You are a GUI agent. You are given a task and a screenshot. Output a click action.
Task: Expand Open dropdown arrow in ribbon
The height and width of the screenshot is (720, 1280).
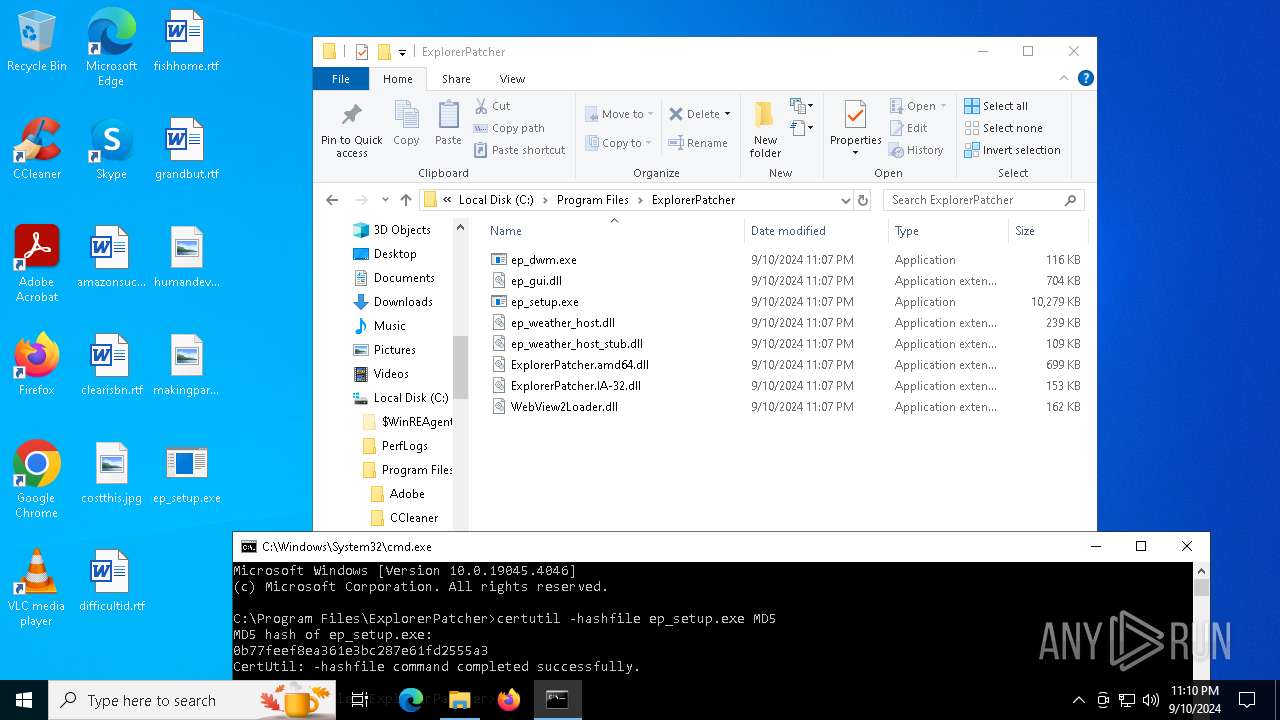(x=943, y=106)
